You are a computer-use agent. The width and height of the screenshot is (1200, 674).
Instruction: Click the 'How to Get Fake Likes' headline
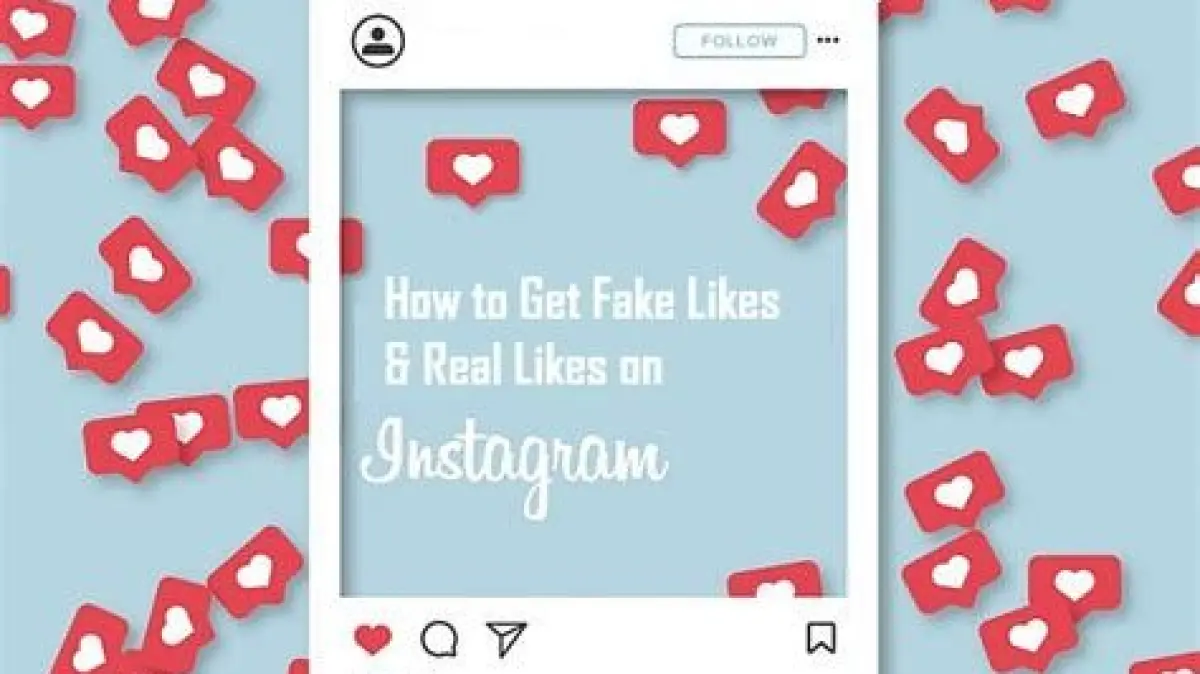(582, 300)
